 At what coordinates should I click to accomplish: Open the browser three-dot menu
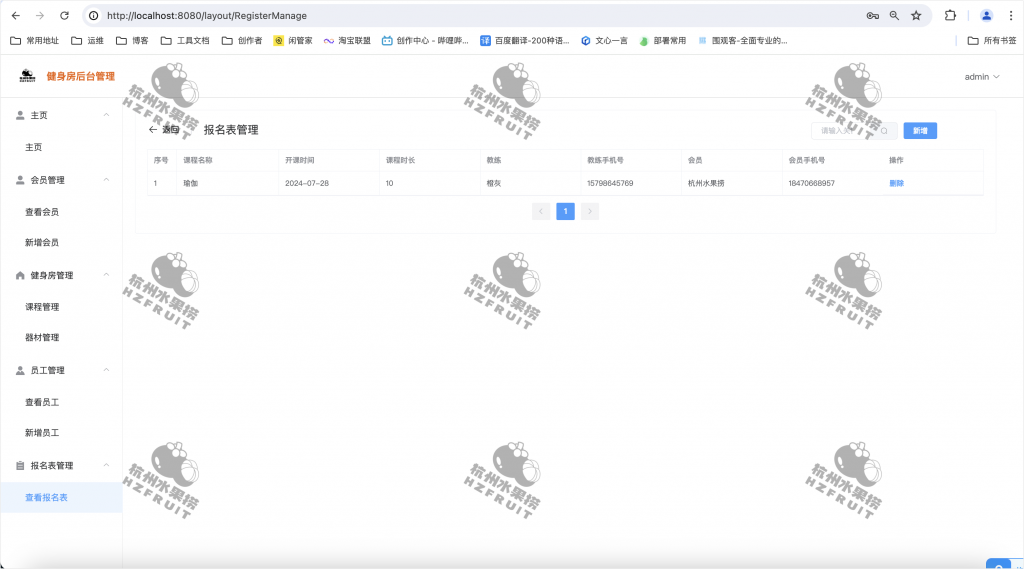pyautogui.click(x=1010, y=16)
